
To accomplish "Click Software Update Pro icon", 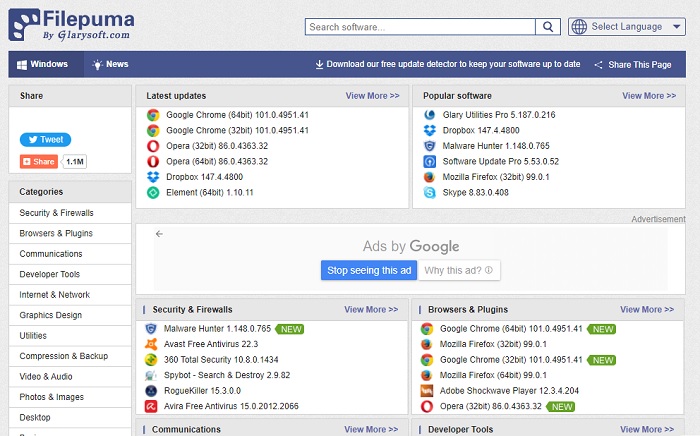I will pos(429,162).
